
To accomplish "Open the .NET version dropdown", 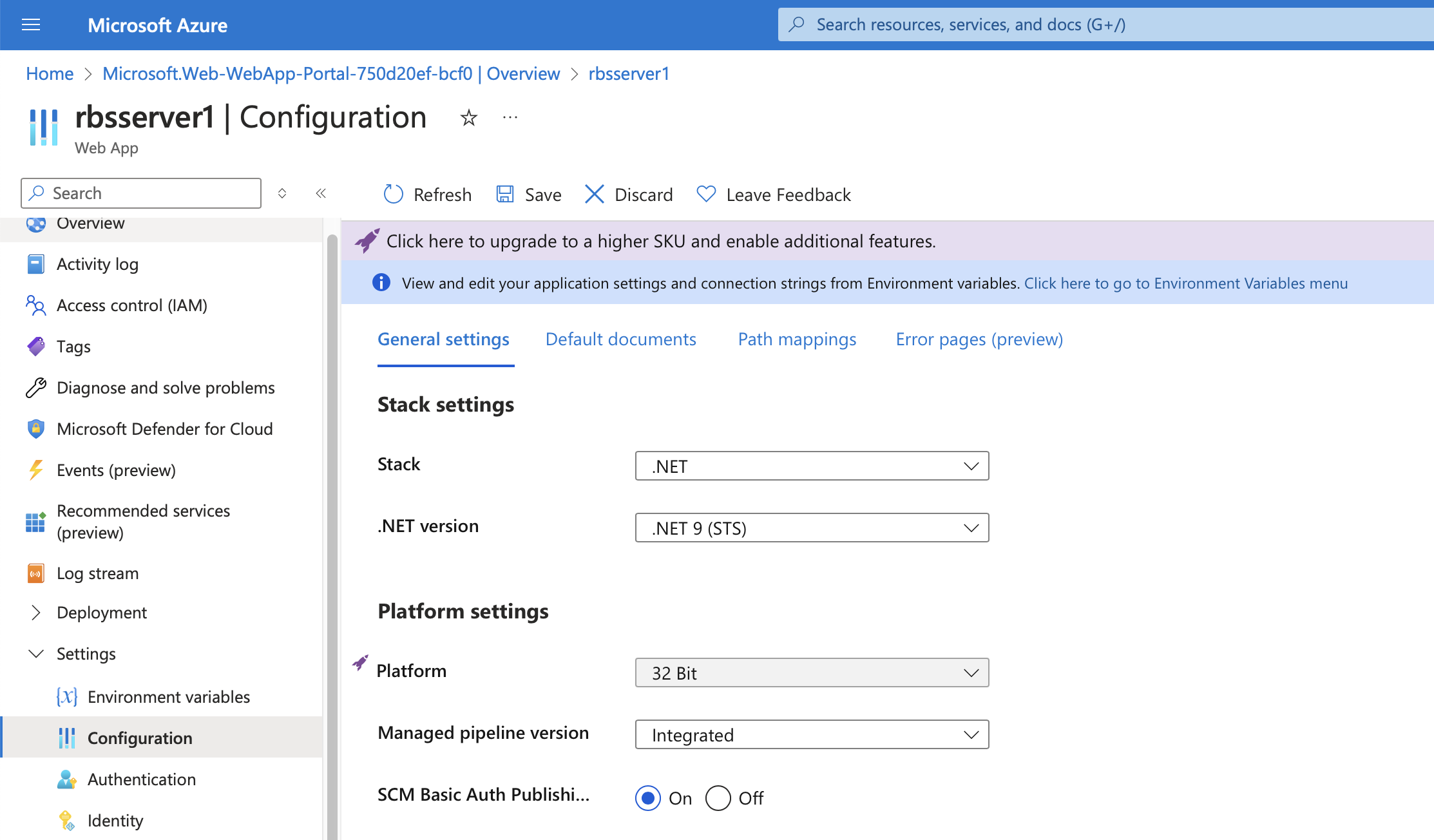I will (x=812, y=528).
